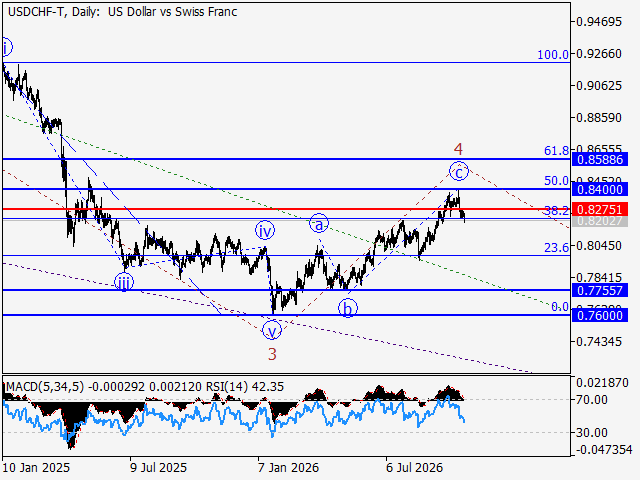Click the Fibonacci 38.2 level label
This screenshot has width=640, height=480.
[x=556, y=211]
